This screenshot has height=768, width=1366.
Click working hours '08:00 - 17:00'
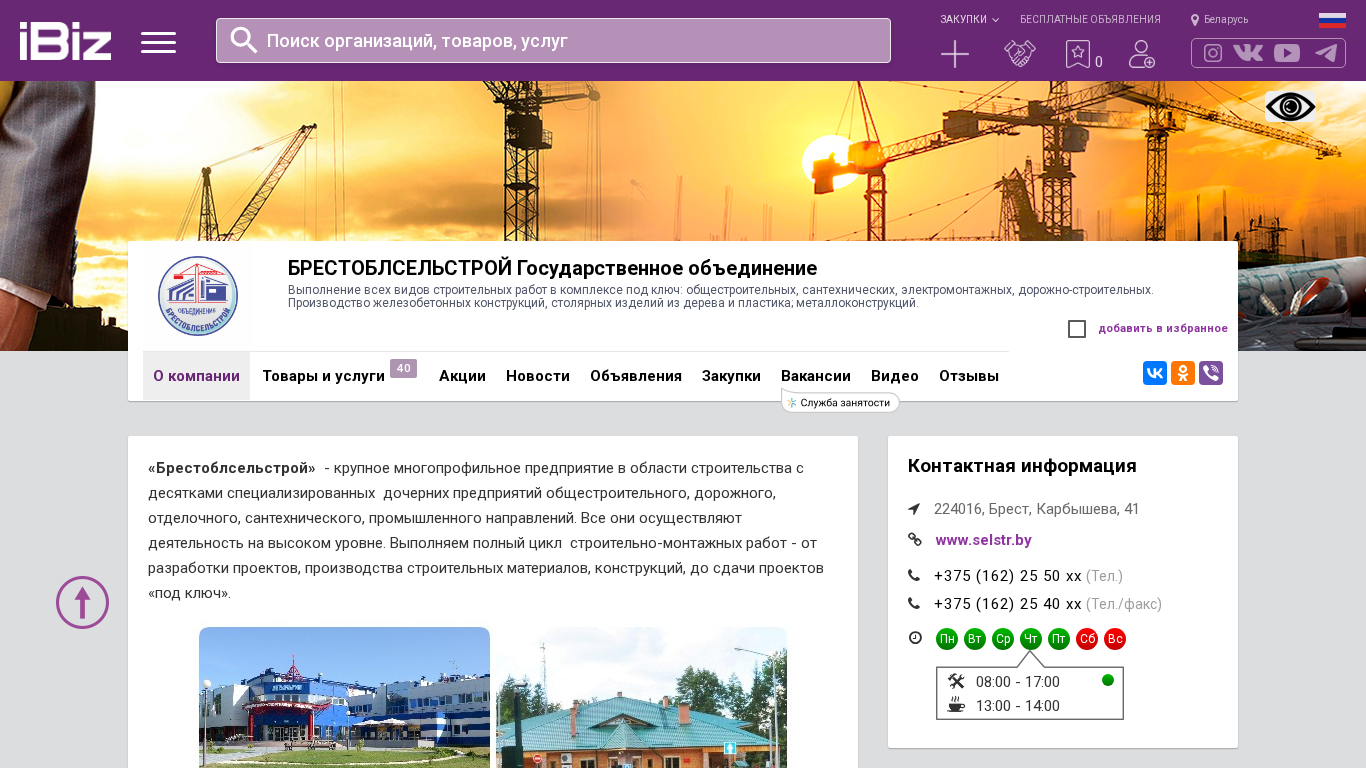click(x=1017, y=682)
